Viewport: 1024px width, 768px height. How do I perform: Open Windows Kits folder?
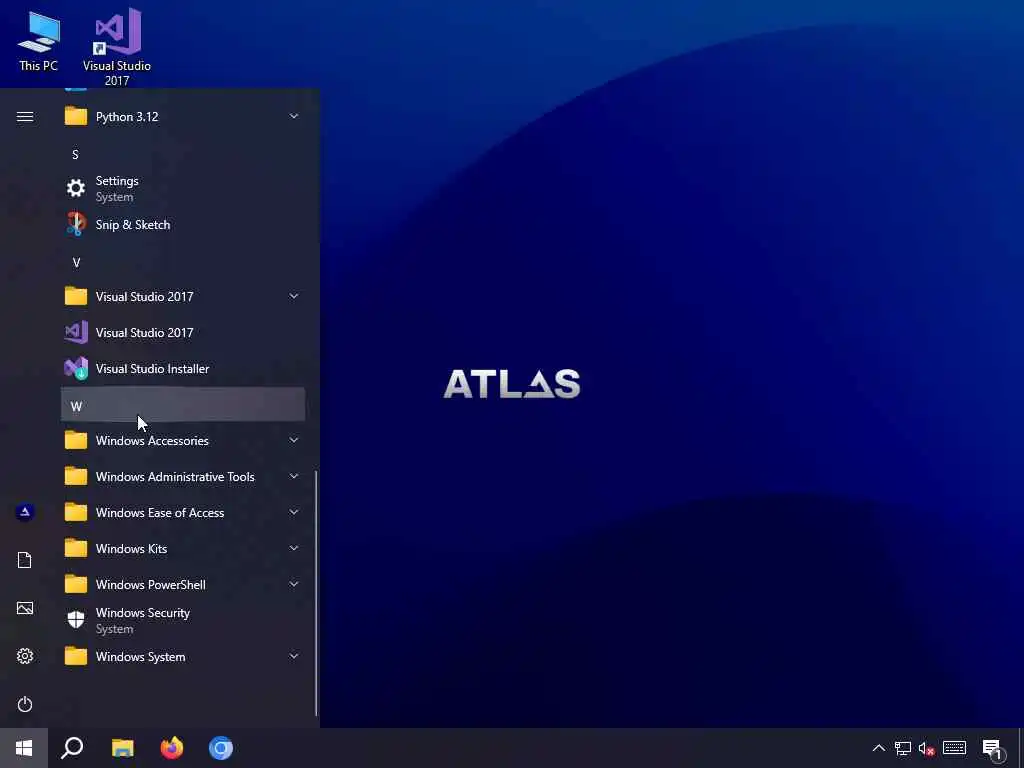183,549
